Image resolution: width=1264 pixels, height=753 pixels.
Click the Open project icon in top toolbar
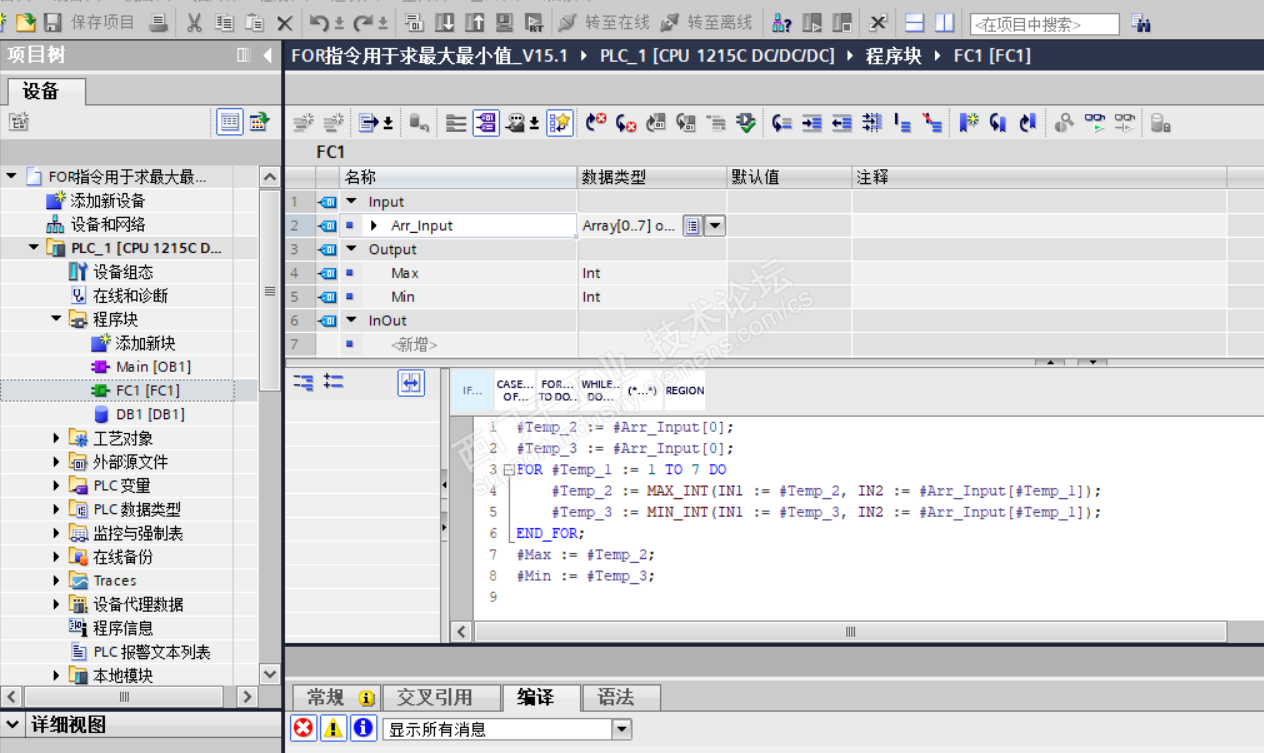[x=26, y=22]
